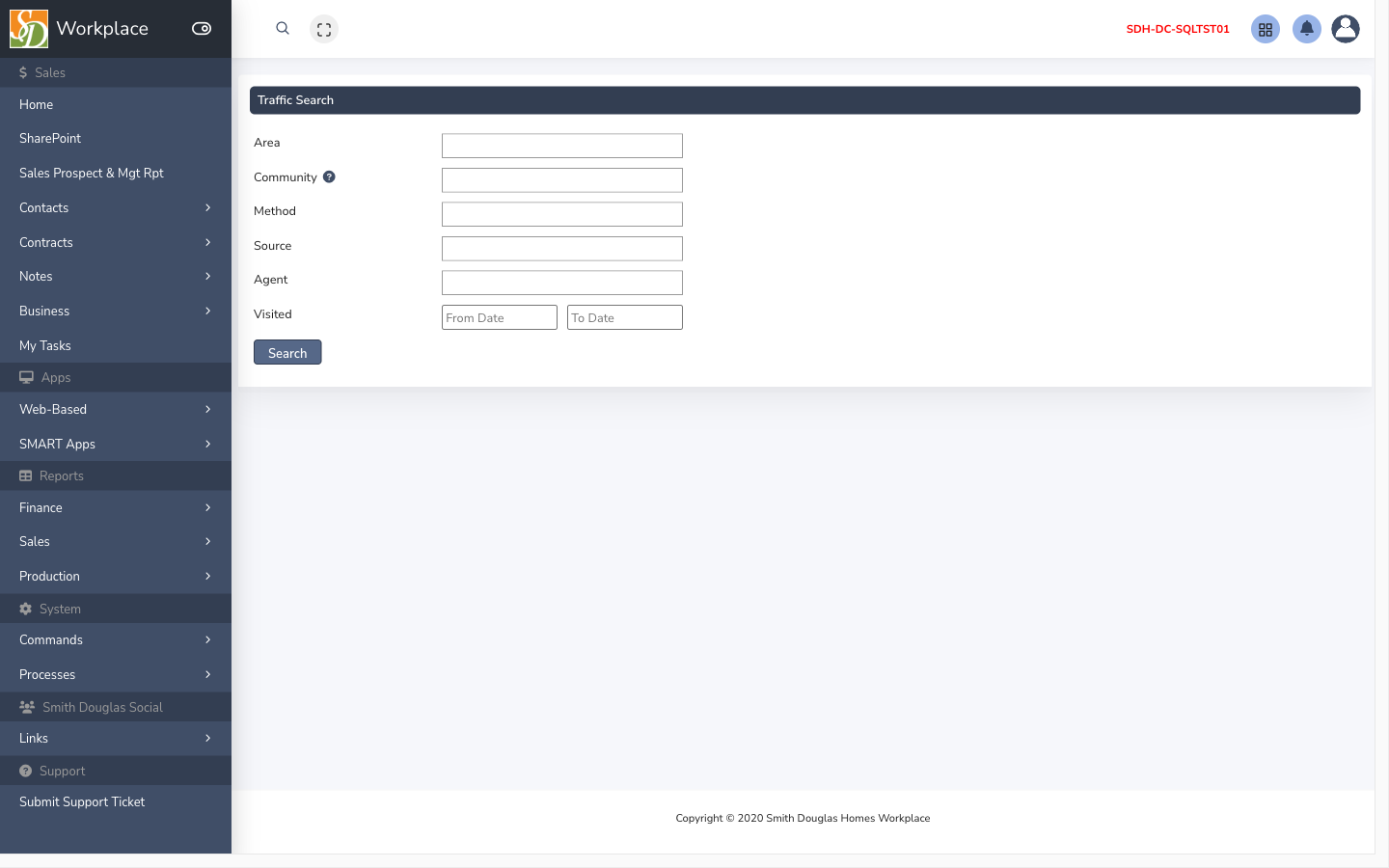
Task: Click the Smith Douglas Workplace logo
Action: [29, 29]
